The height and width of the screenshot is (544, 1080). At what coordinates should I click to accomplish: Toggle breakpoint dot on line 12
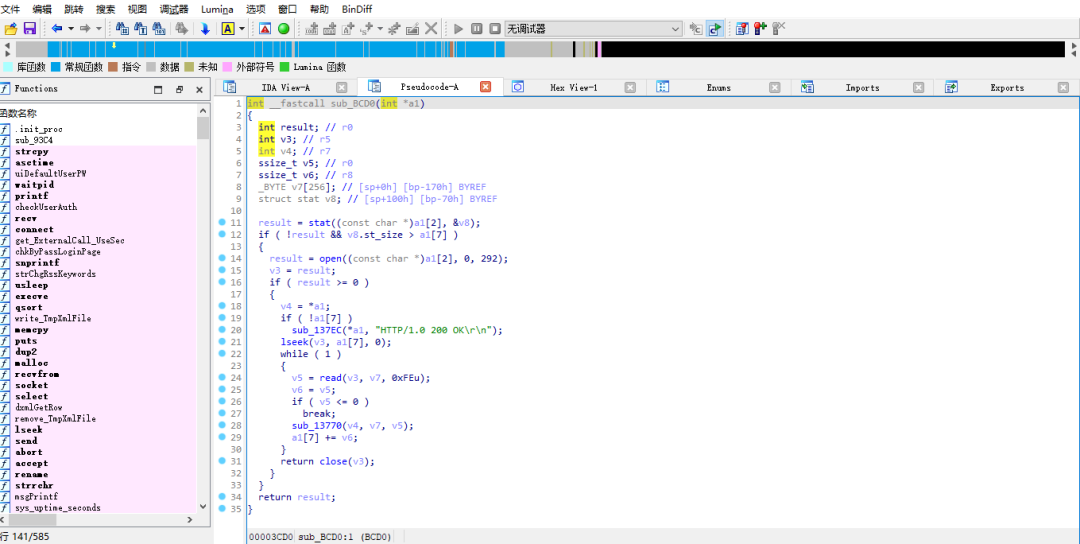coord(222,234)
